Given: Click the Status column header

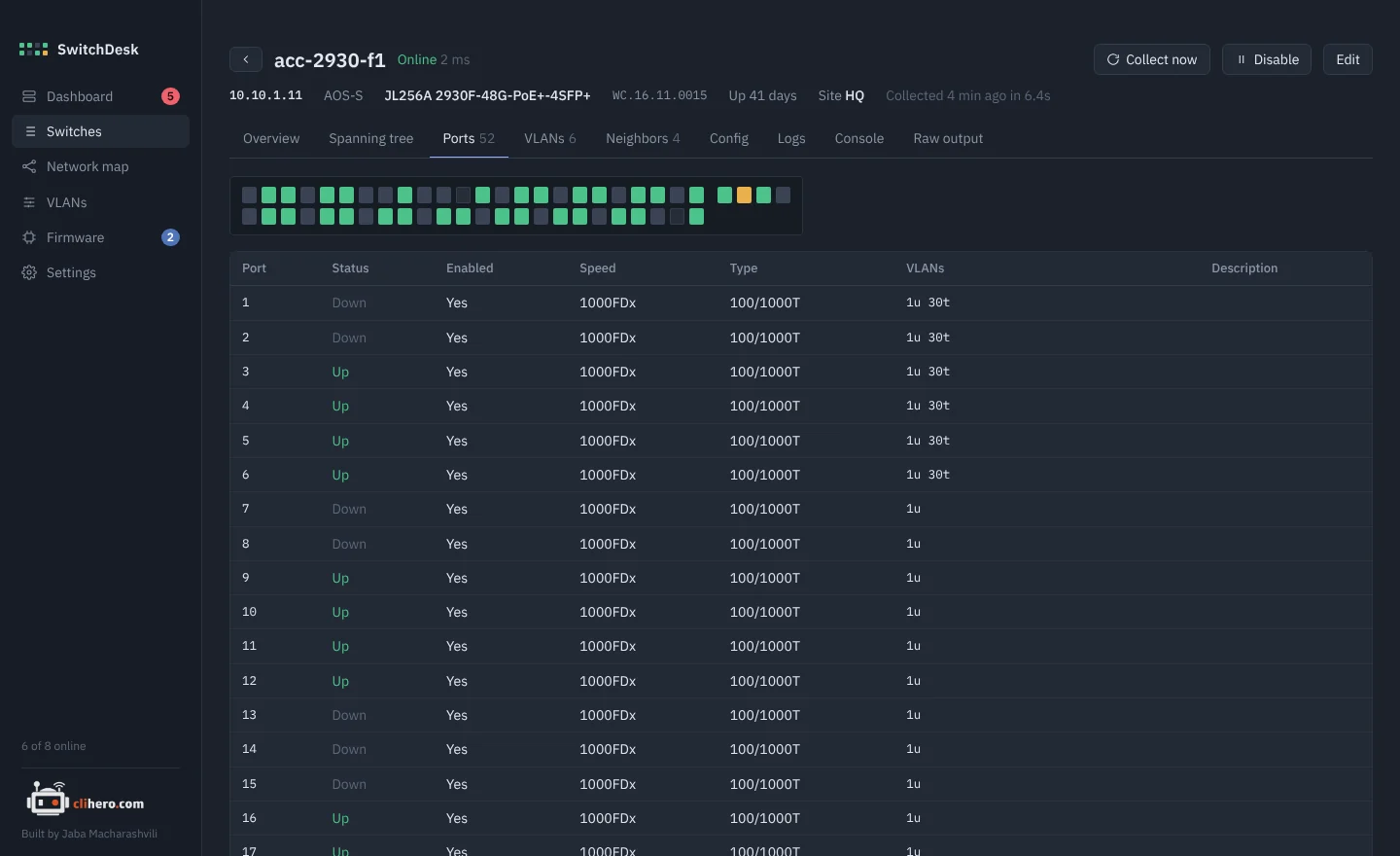Looking at the screenshot, I should point(350,268).
